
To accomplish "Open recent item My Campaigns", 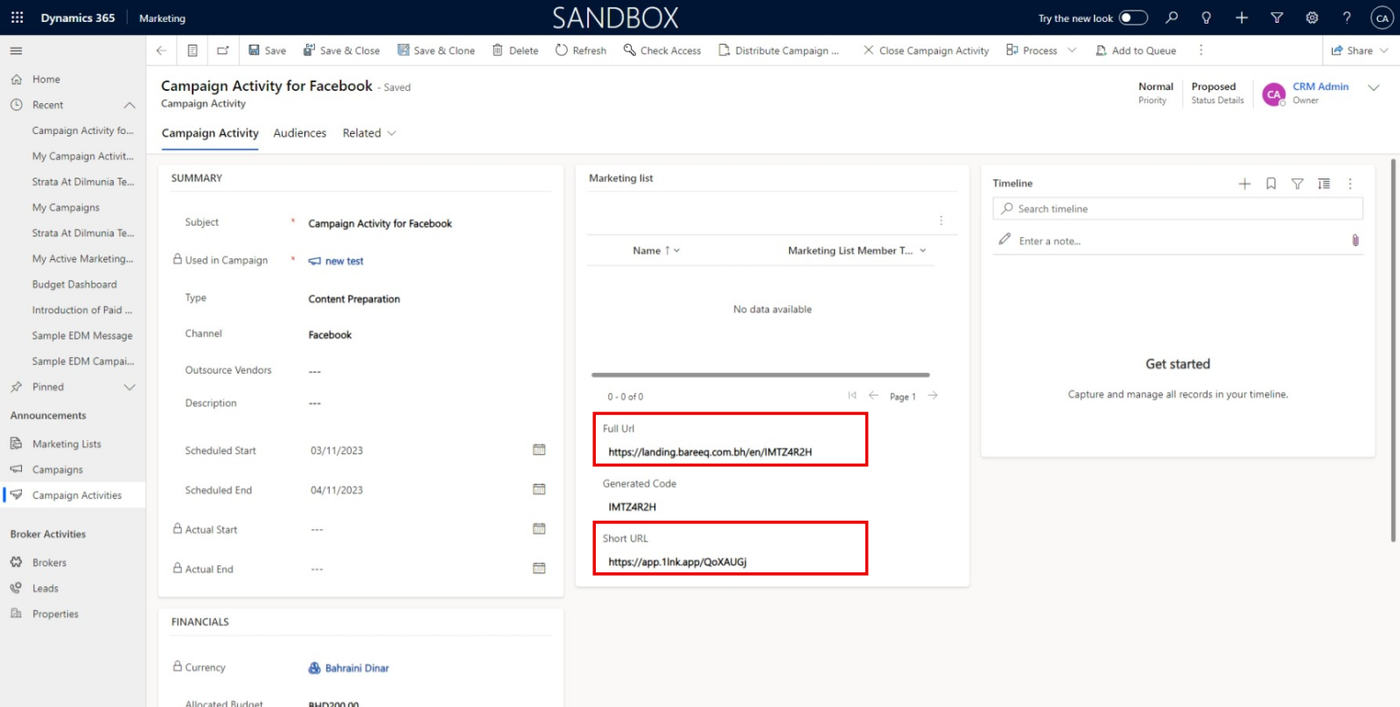I will [x=66, y=208].
